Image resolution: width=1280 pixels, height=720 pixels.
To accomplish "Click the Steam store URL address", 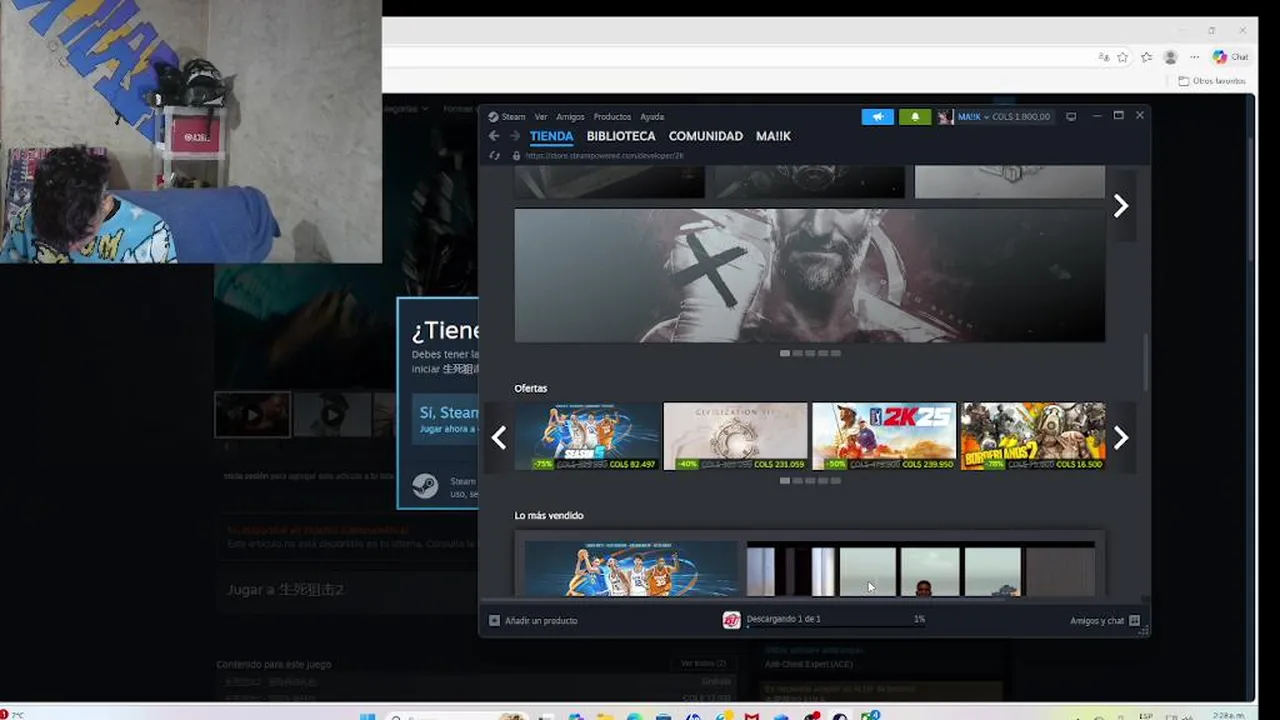I will (604, 156).
